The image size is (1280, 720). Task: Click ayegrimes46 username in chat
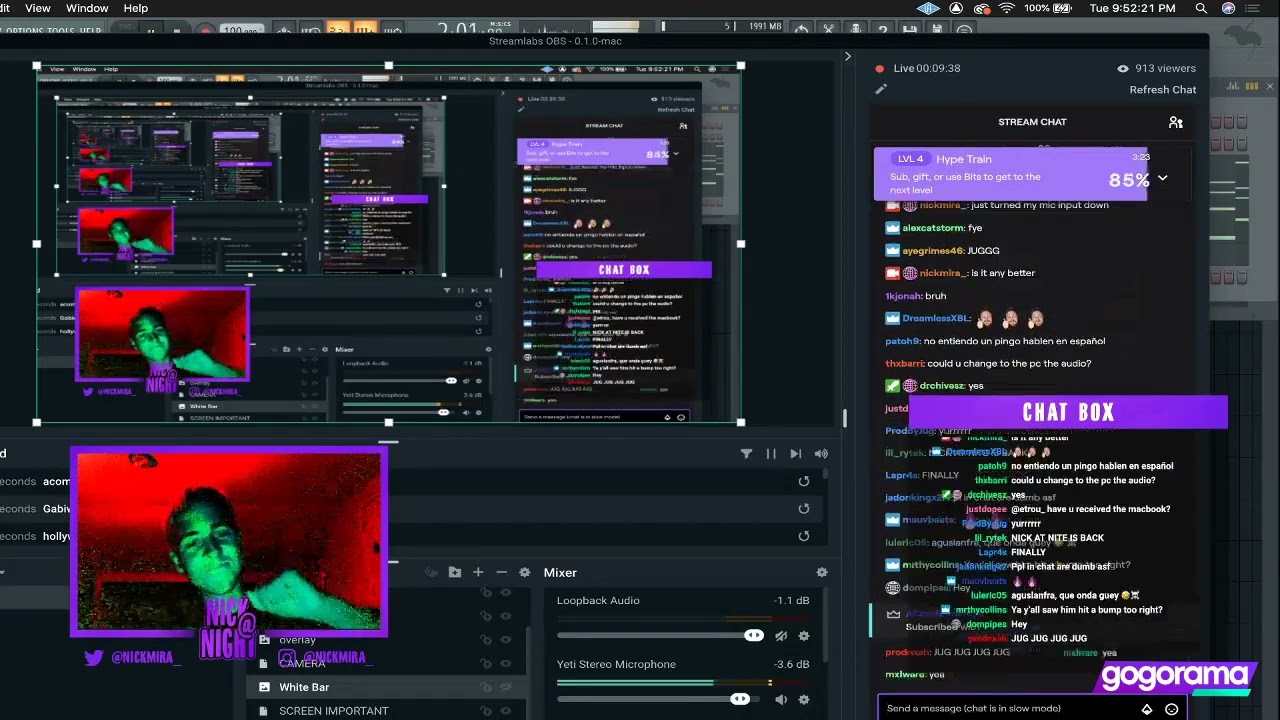point(933,250)
